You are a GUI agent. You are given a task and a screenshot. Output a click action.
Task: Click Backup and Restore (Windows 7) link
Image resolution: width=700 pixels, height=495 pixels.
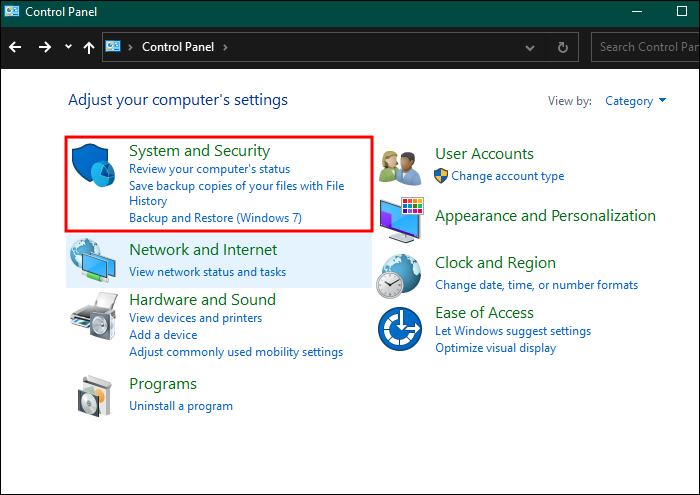tap(215, 218)
